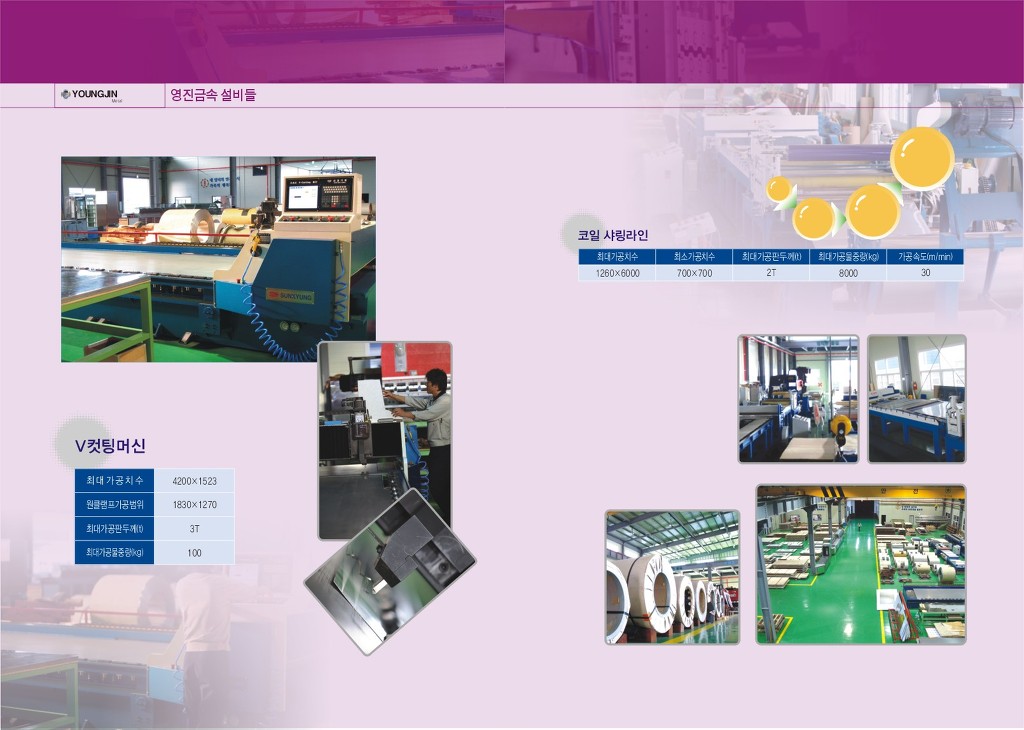
Task: Click '최대가공치수' header in 코일 샤링라인 table
Action: click(617, 257)
